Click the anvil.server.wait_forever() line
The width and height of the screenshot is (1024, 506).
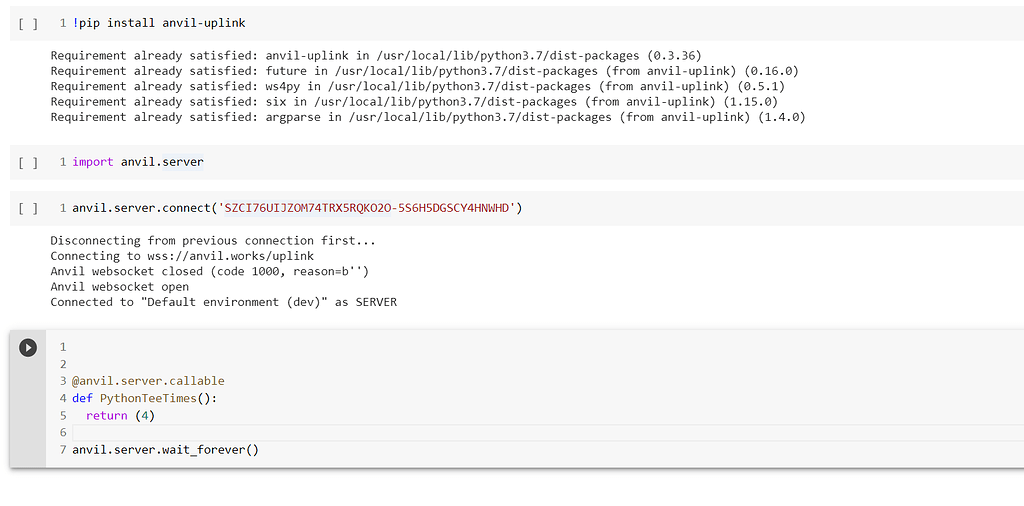click(165, 449)
